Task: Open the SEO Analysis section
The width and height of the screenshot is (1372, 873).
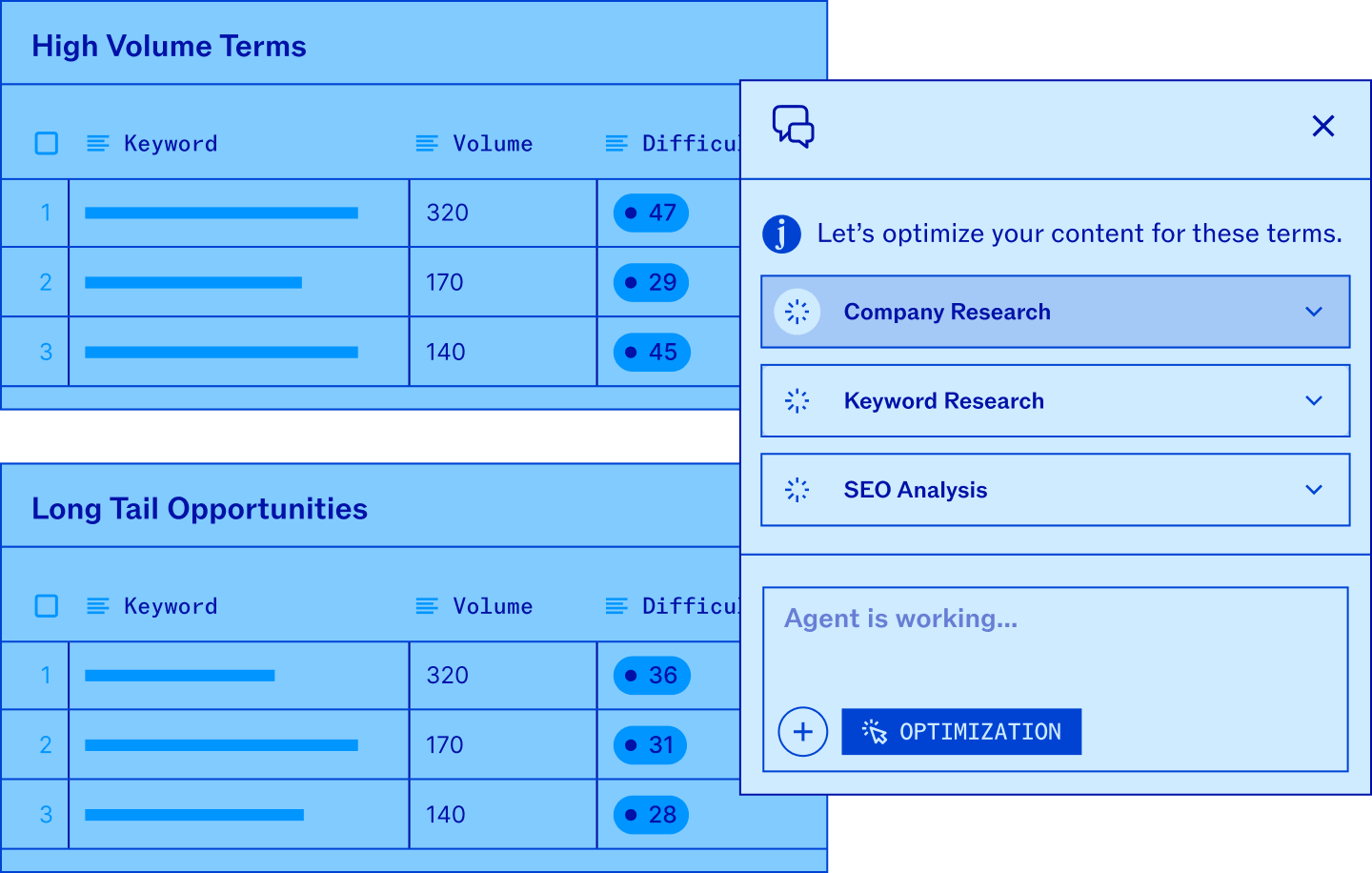Action: pos(1056,490)
